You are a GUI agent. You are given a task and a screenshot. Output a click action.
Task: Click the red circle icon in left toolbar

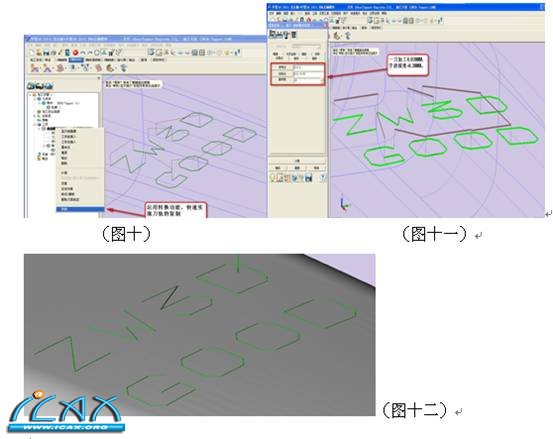point(75,53)
